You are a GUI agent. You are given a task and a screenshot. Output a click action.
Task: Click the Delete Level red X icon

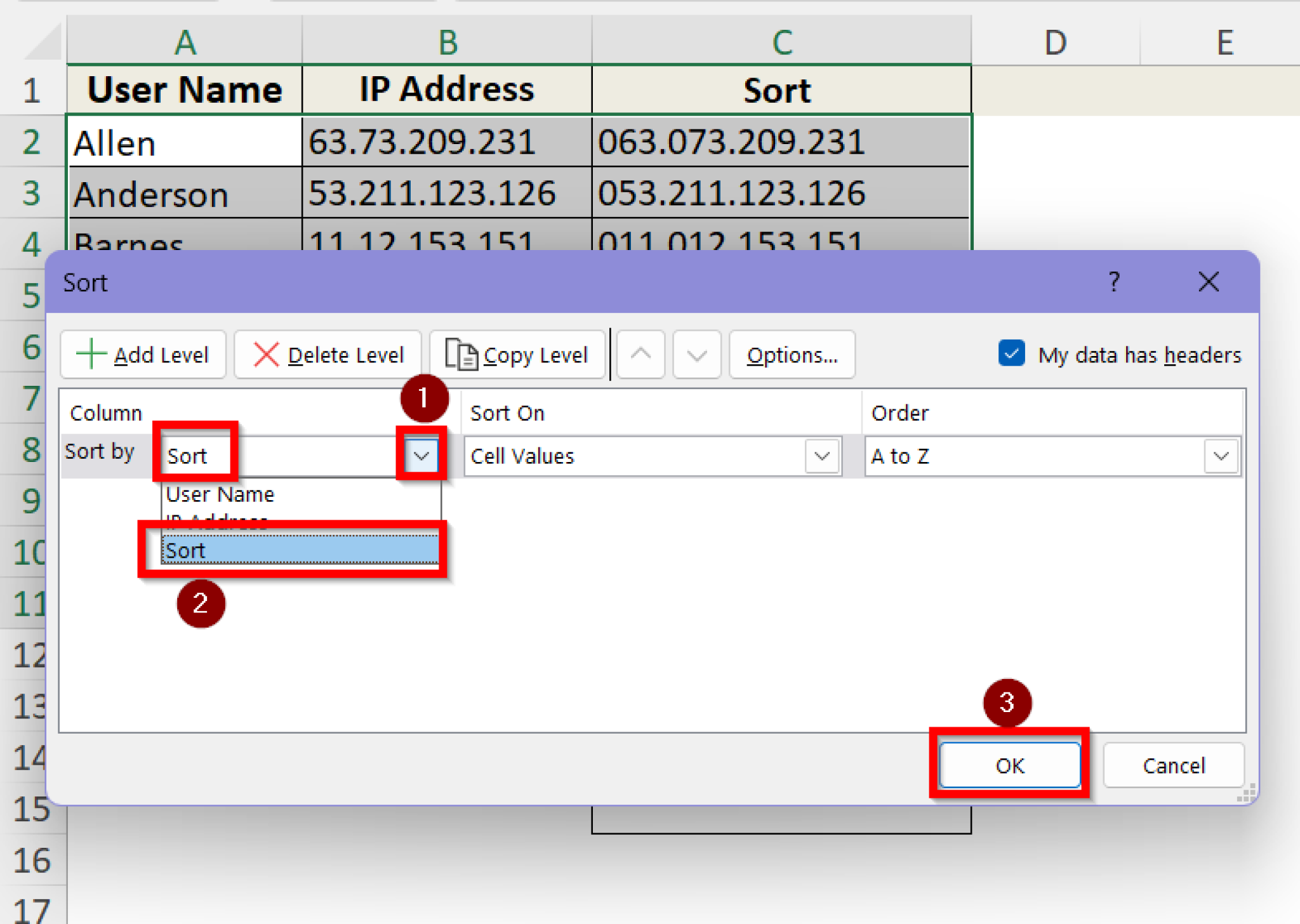point(266,354)
